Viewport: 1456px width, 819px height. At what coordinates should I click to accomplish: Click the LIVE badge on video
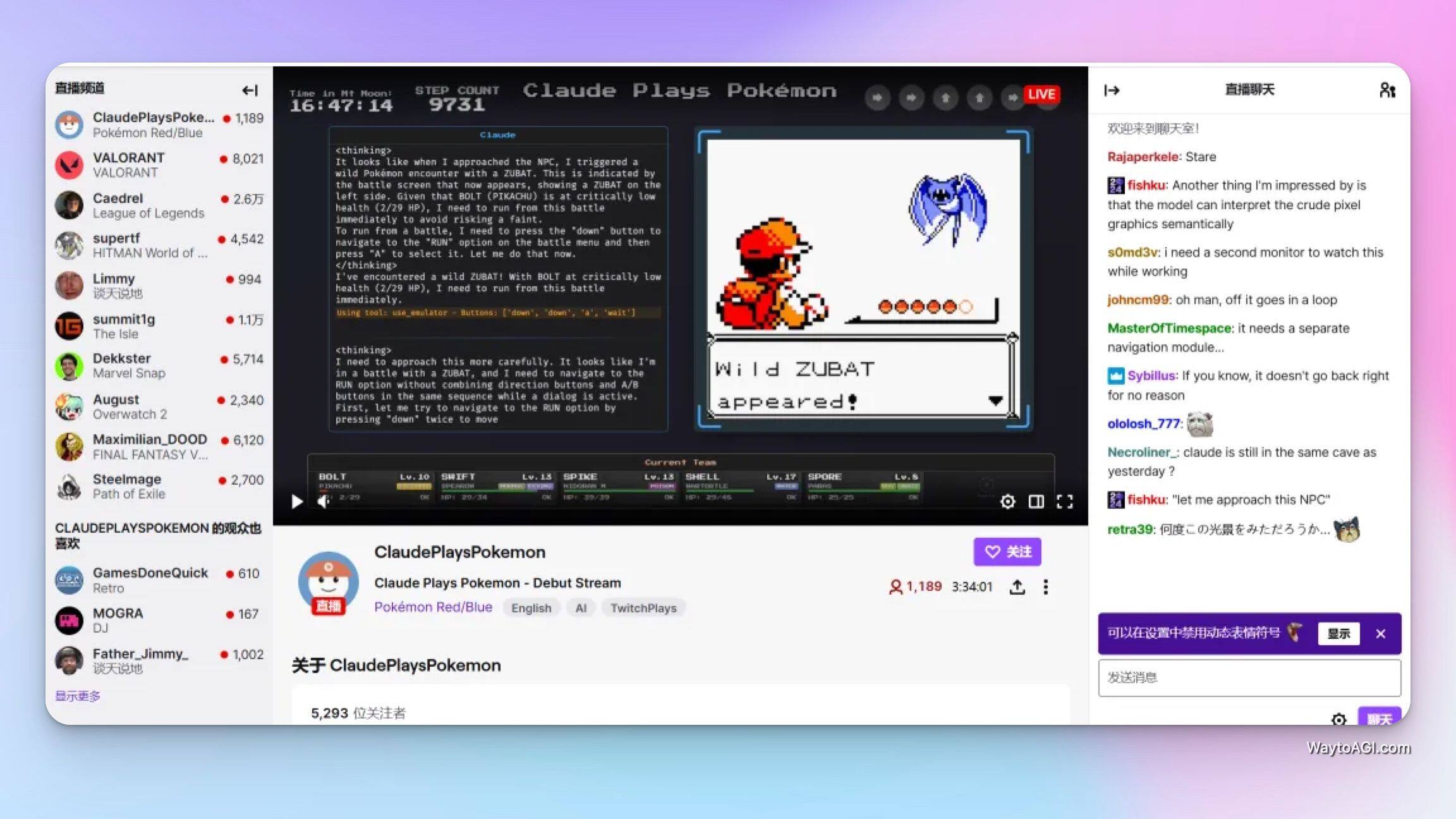[x=1041, y=95]
